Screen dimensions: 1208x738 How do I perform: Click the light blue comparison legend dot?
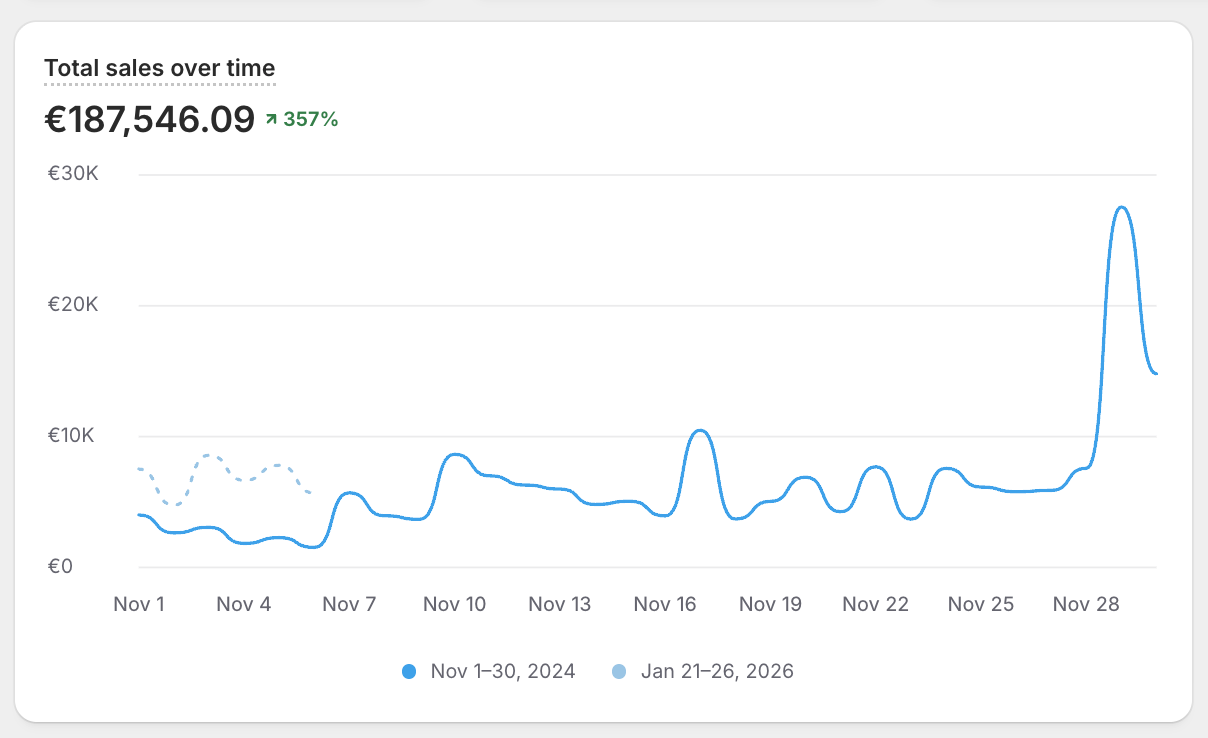pyautogui.click(x=620, y=671)
